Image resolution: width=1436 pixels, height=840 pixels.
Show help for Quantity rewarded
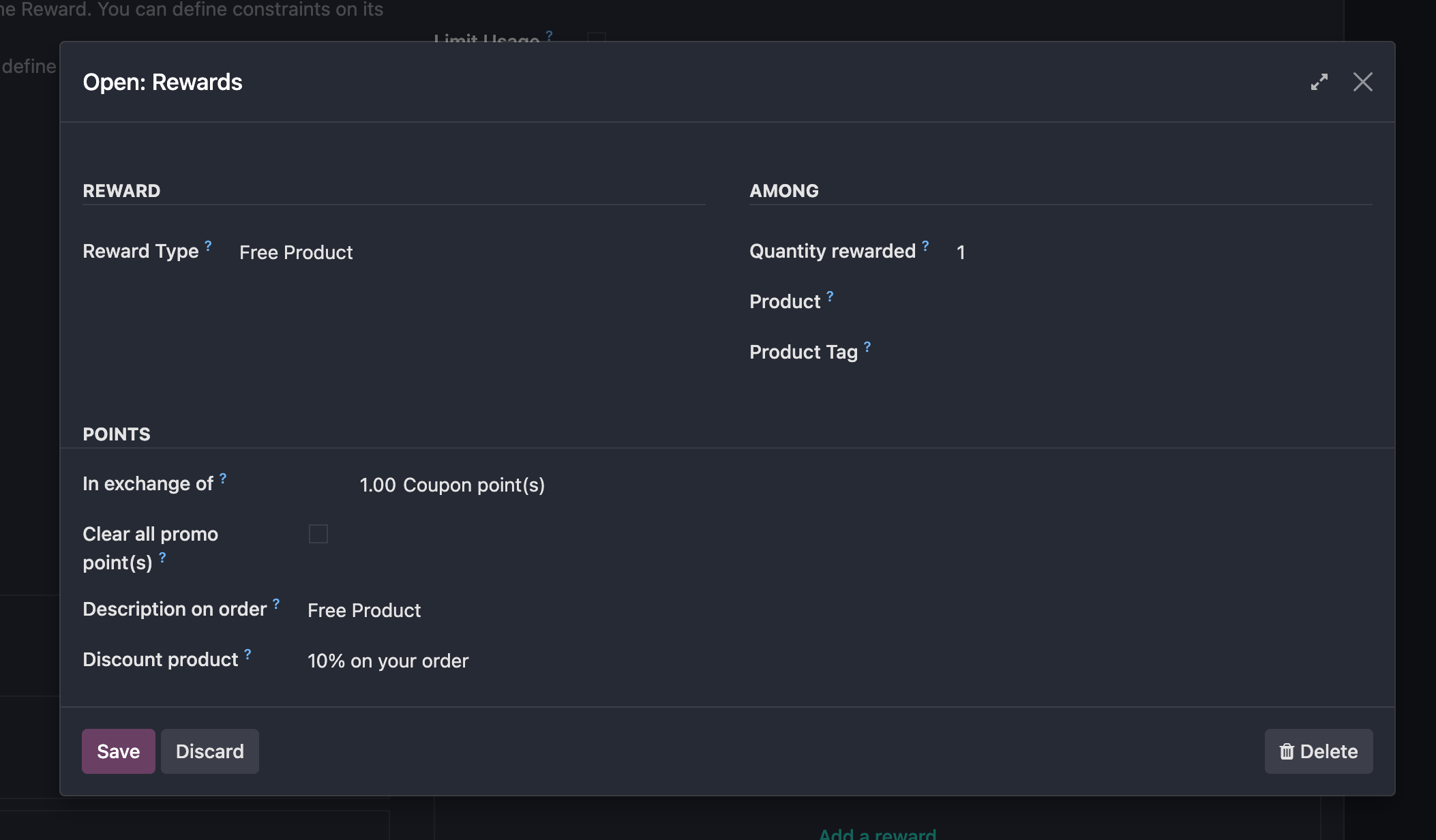coord(925,245)
